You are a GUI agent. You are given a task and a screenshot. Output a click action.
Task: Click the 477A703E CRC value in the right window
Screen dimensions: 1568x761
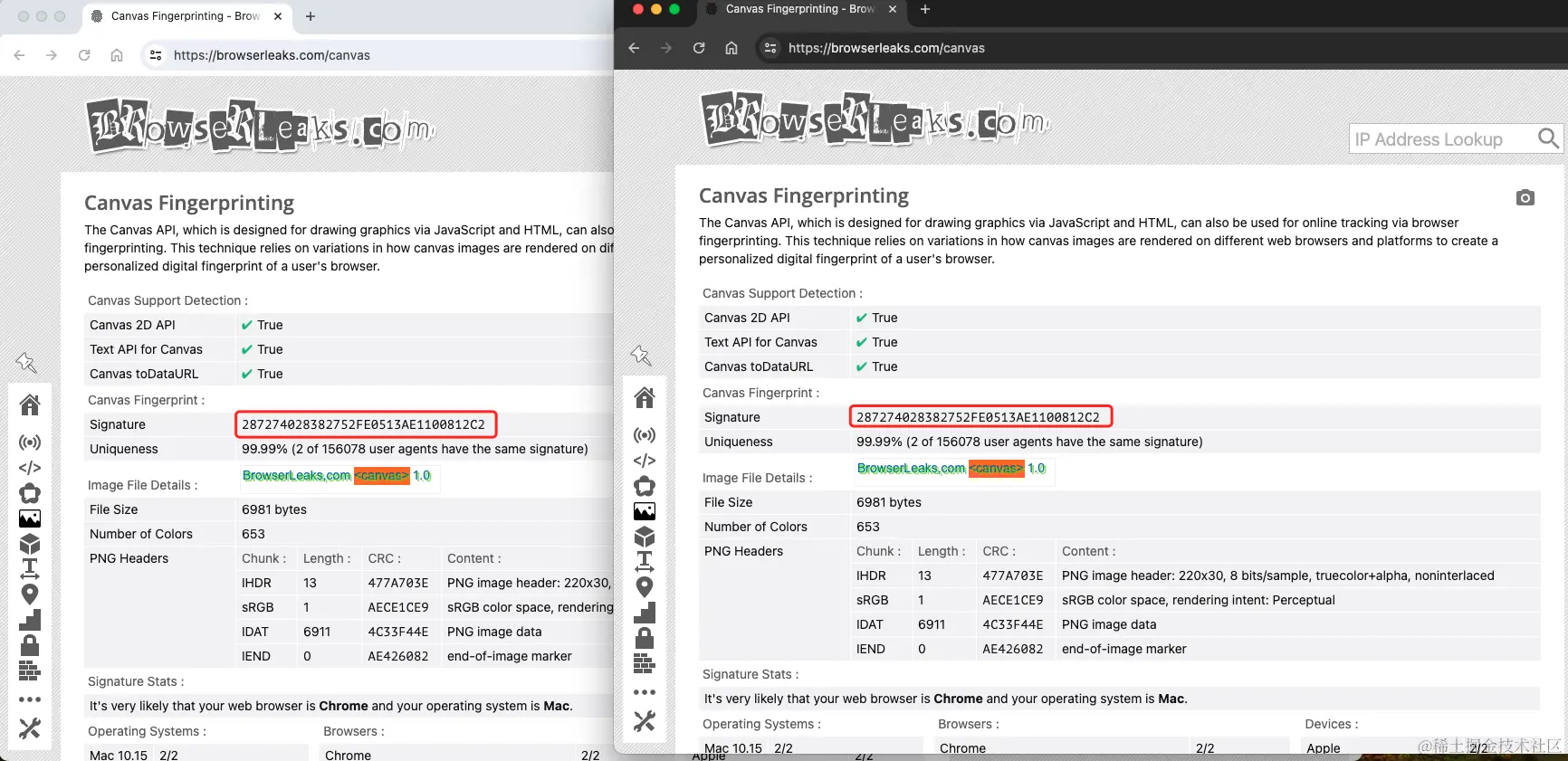click(x=1013, y=576)
